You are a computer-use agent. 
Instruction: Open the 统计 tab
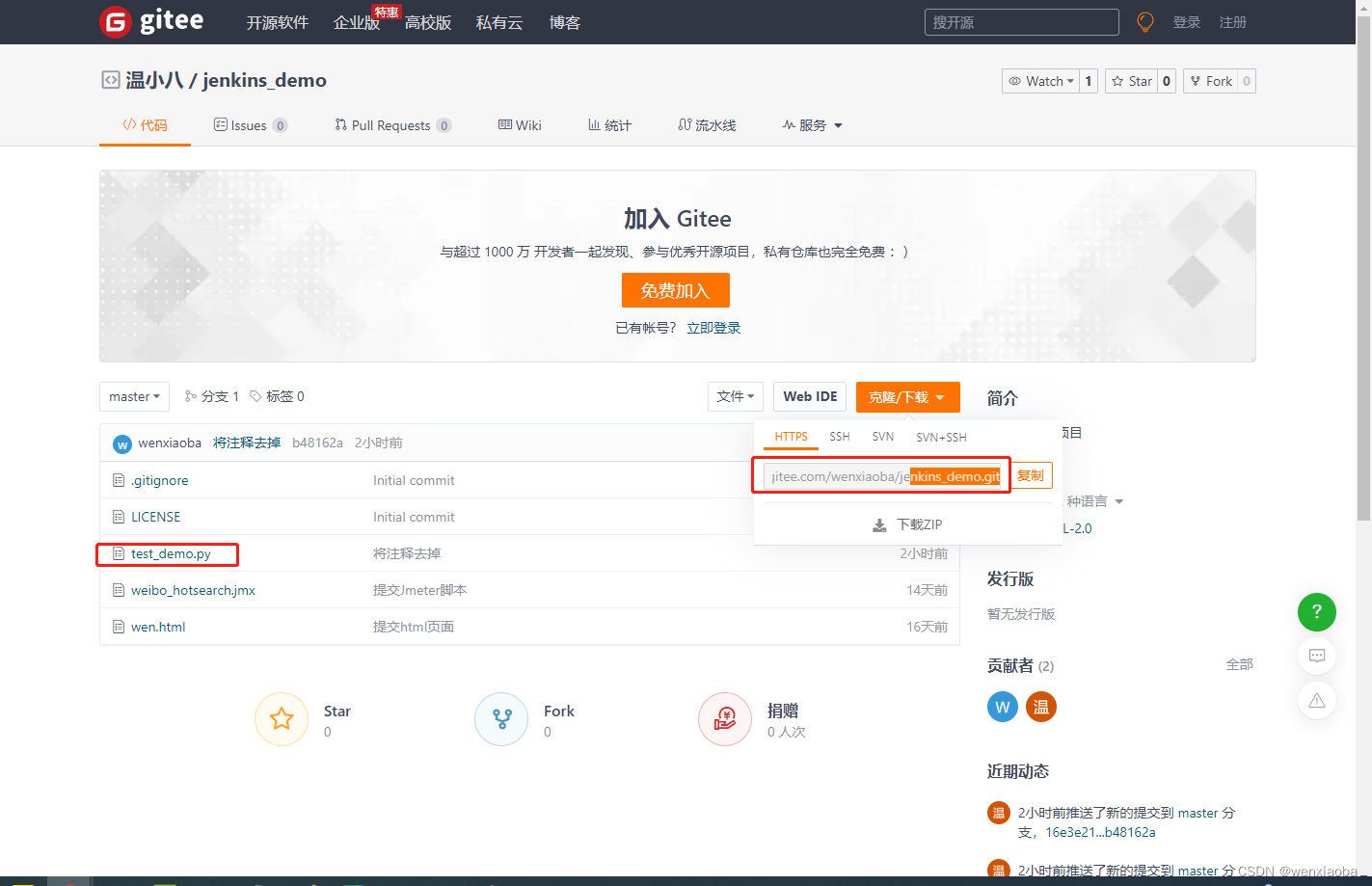609,125
